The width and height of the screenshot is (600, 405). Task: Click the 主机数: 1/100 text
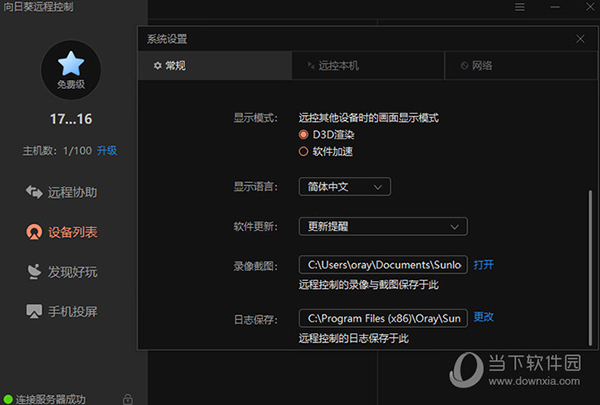(x=57, y=150)
